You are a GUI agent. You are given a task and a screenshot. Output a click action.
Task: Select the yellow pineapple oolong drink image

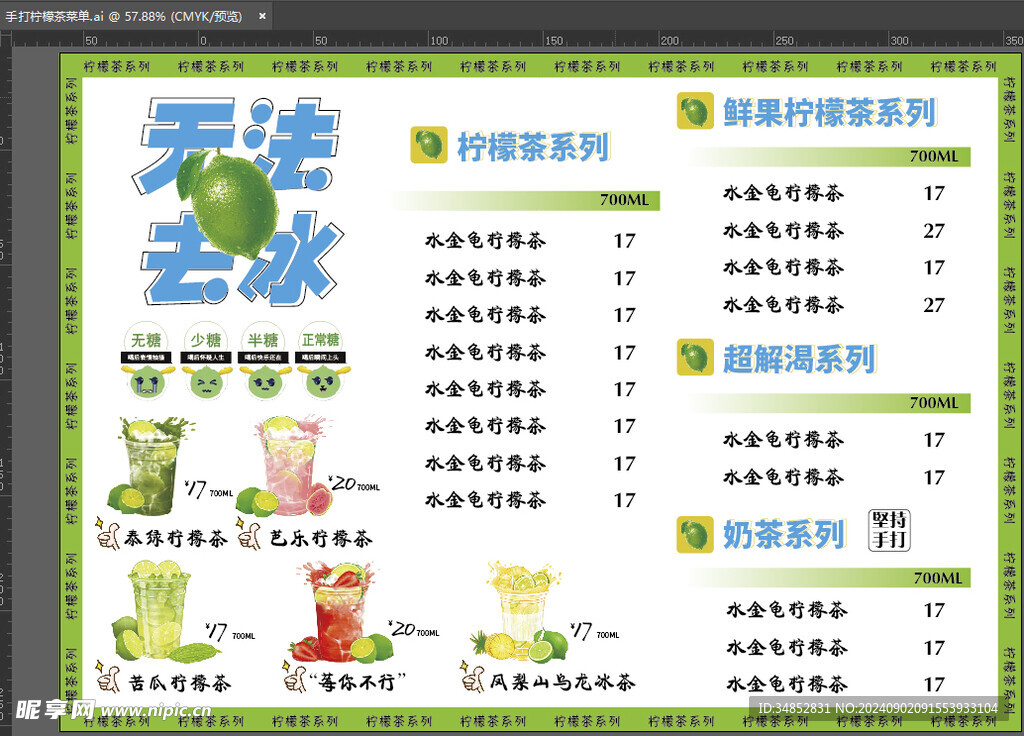click(x=520, y=610)
